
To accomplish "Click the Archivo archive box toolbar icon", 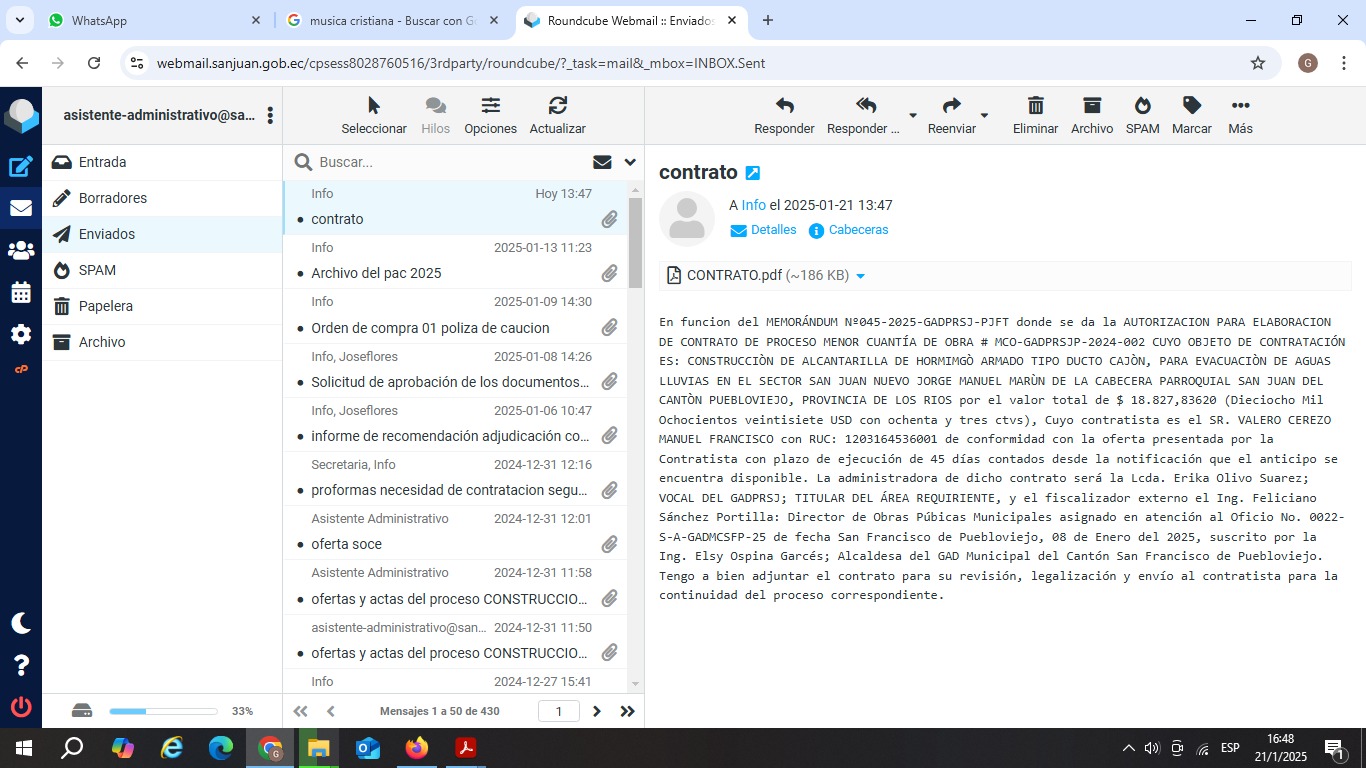I will tap(1091, 106).
